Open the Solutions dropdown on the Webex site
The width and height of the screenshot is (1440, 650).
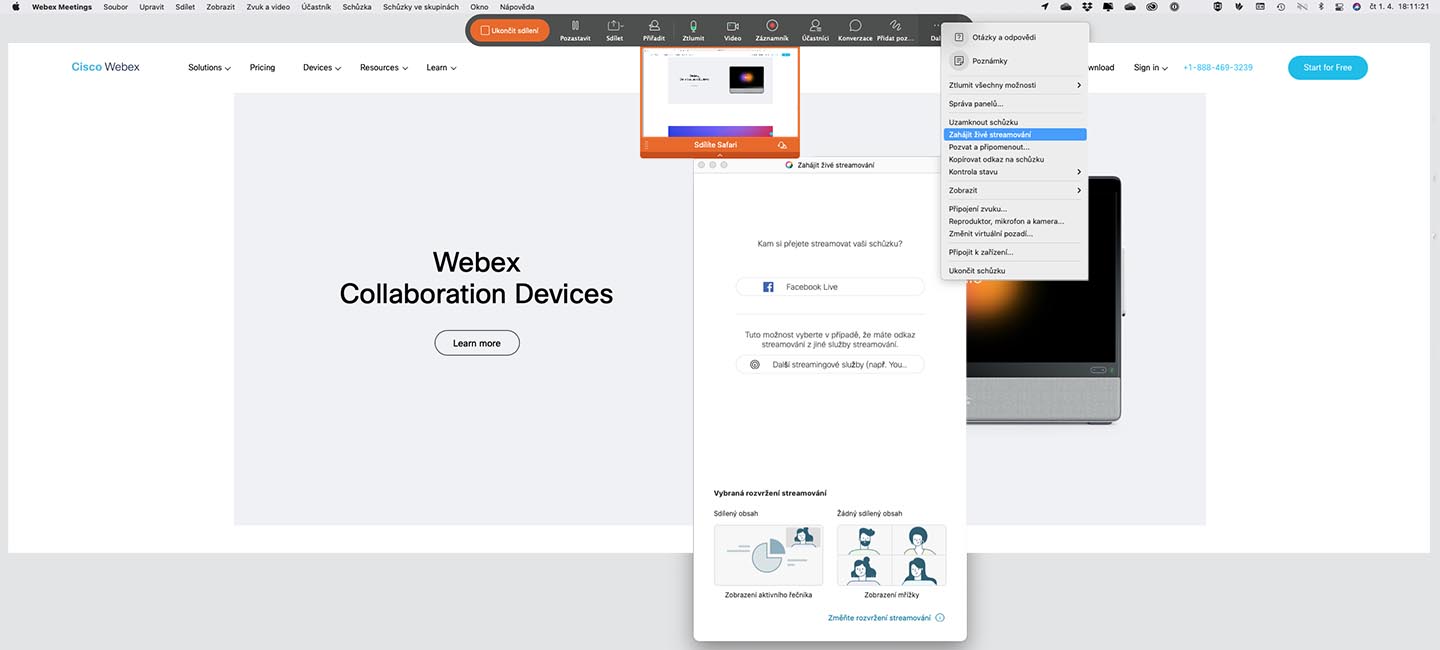click(209, 68)
